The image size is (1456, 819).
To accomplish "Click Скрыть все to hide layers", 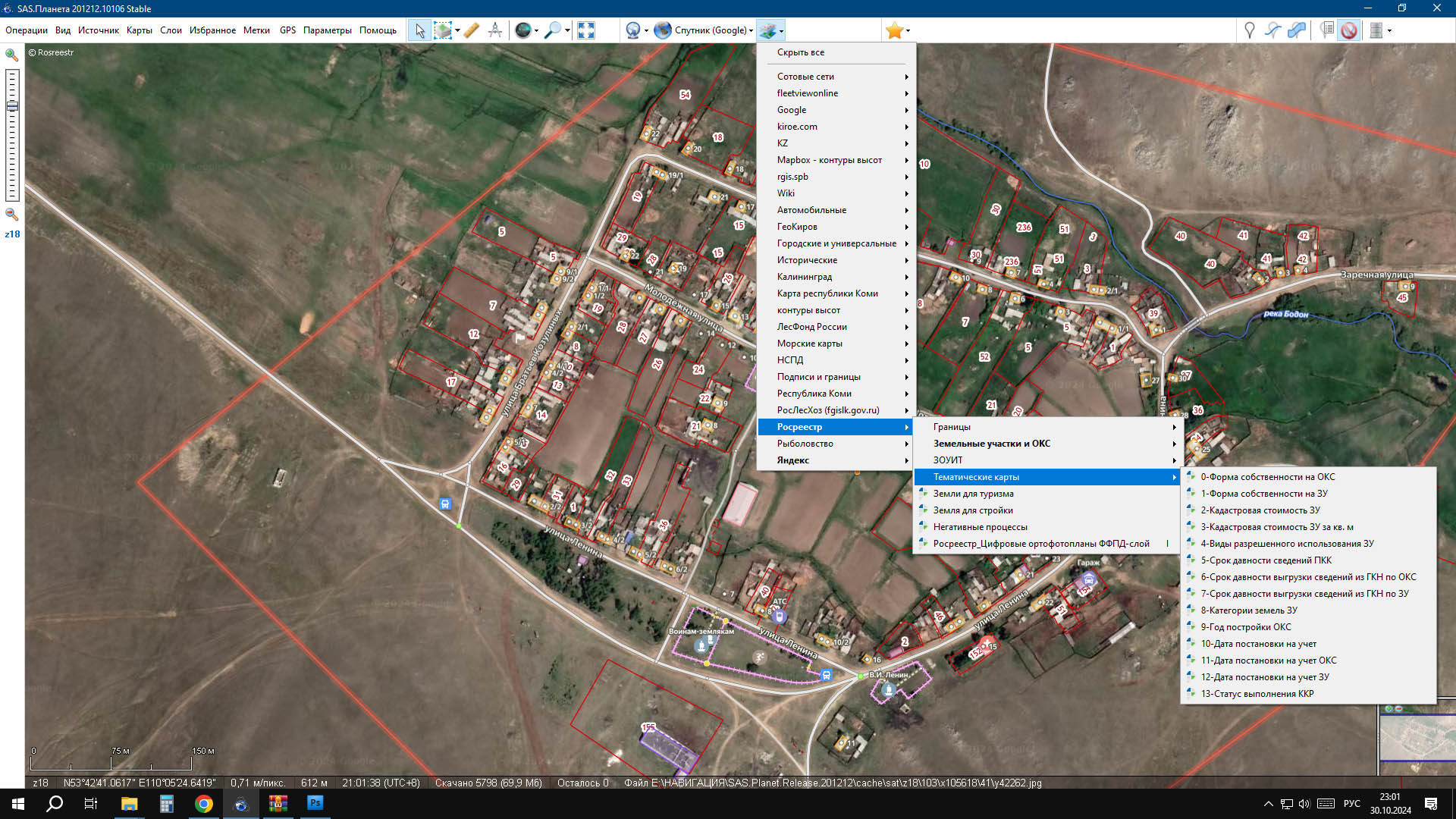I will pyautogui.click(x=800, y=52).
